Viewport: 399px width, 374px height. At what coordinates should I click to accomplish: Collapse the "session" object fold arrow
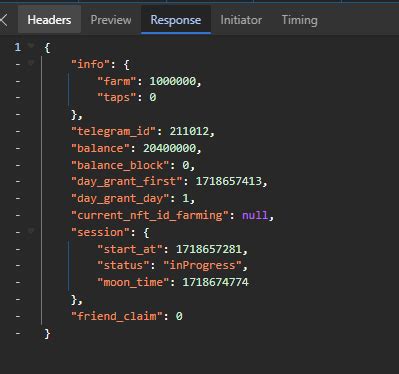pyautogui.click(x=31, y=230)
